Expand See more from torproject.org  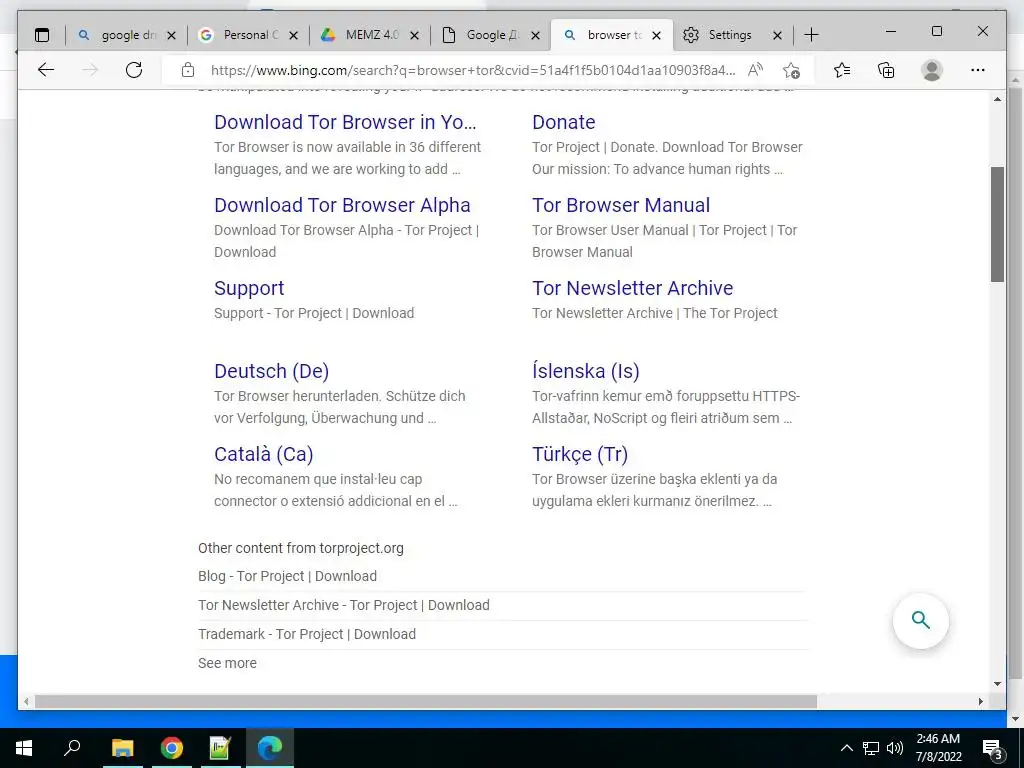(x=227, y=663)
